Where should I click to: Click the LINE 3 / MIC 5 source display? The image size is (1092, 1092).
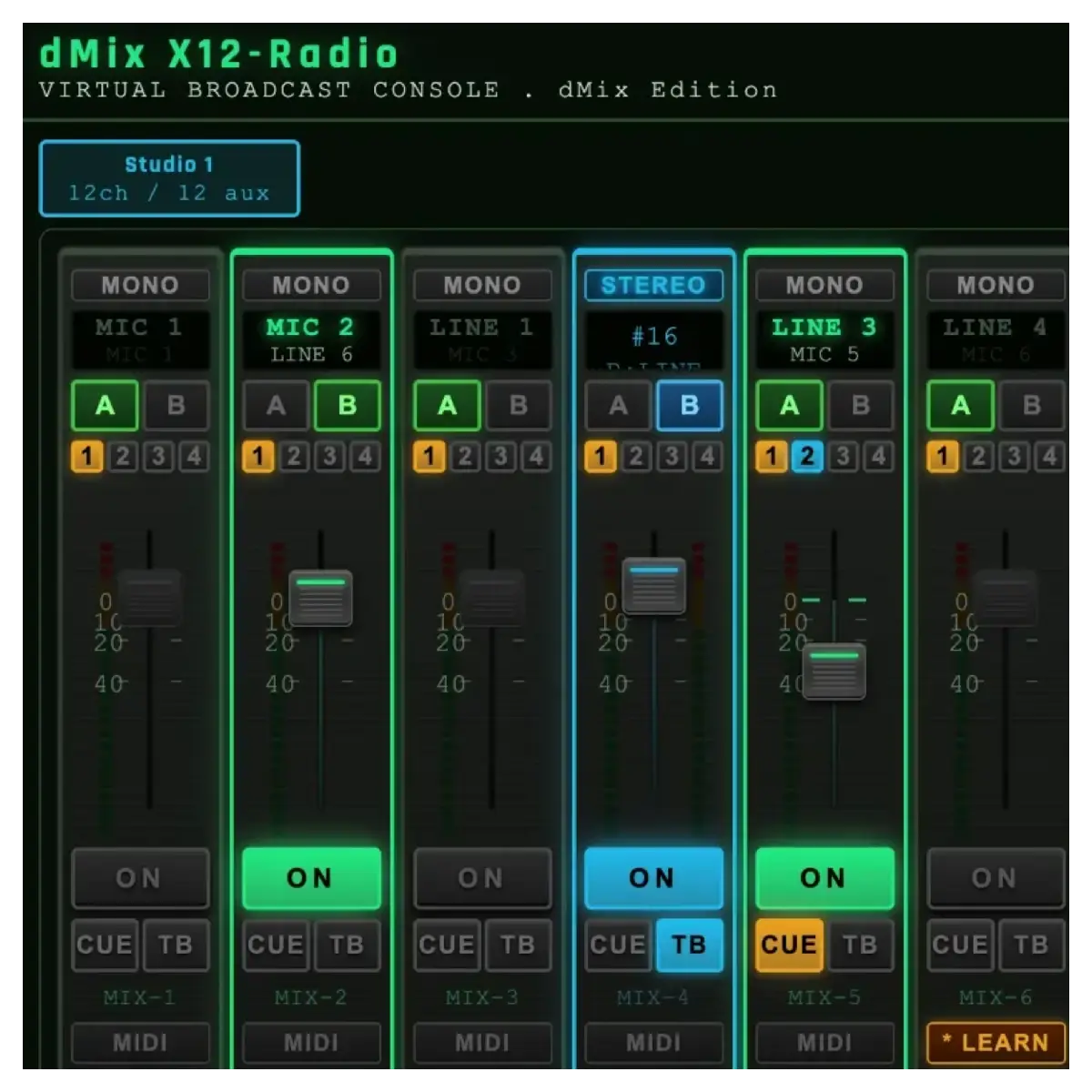coord(824,340)
